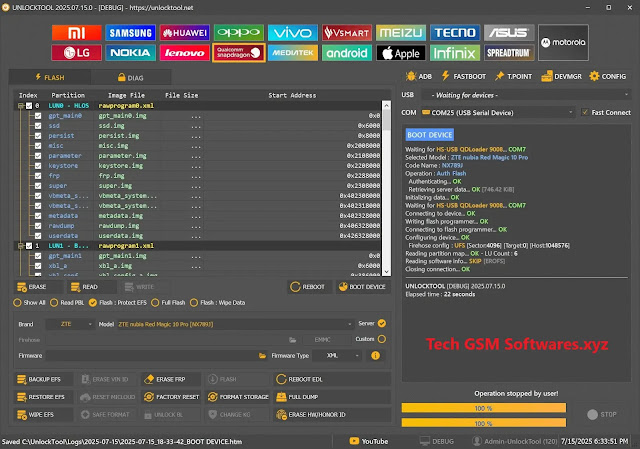Open the Fastboot lightning tool

click(464, 76)
